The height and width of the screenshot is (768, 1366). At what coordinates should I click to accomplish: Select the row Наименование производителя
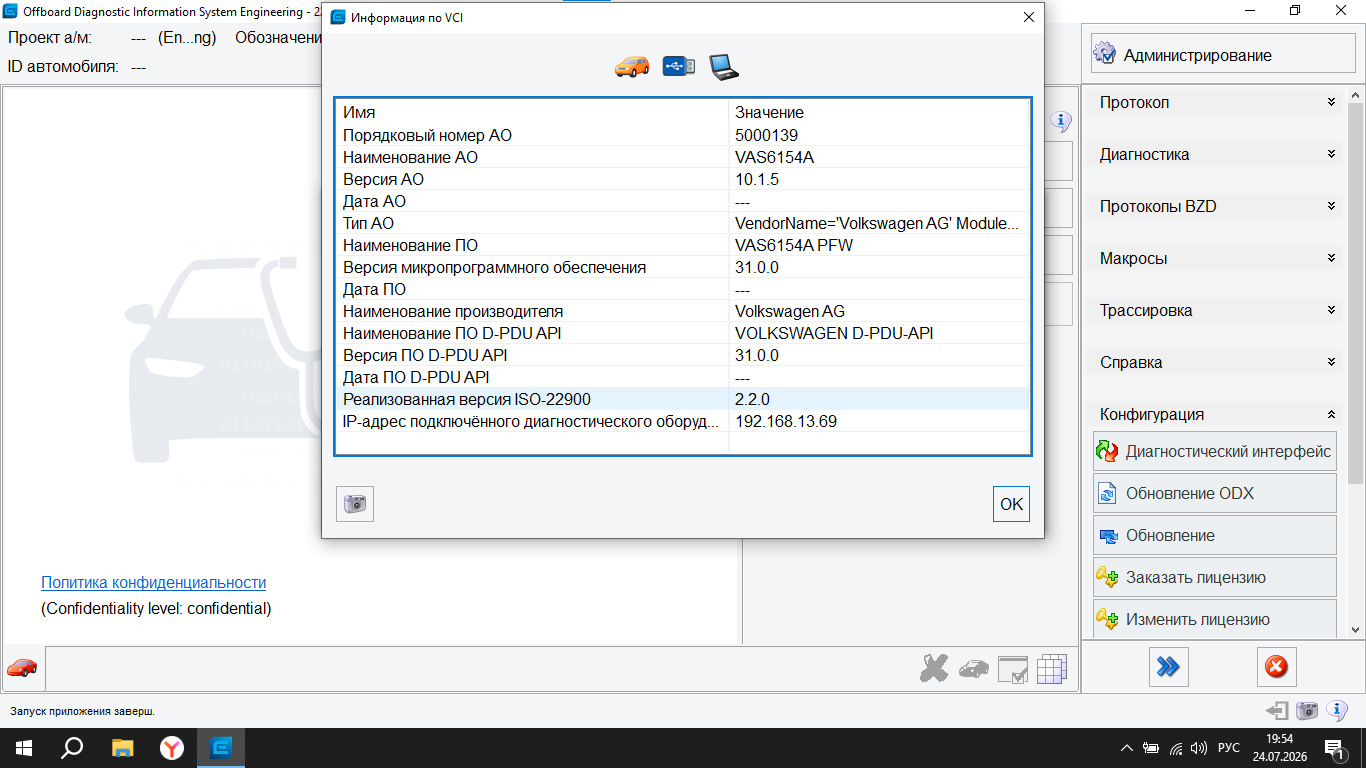(x=682, y=311)
